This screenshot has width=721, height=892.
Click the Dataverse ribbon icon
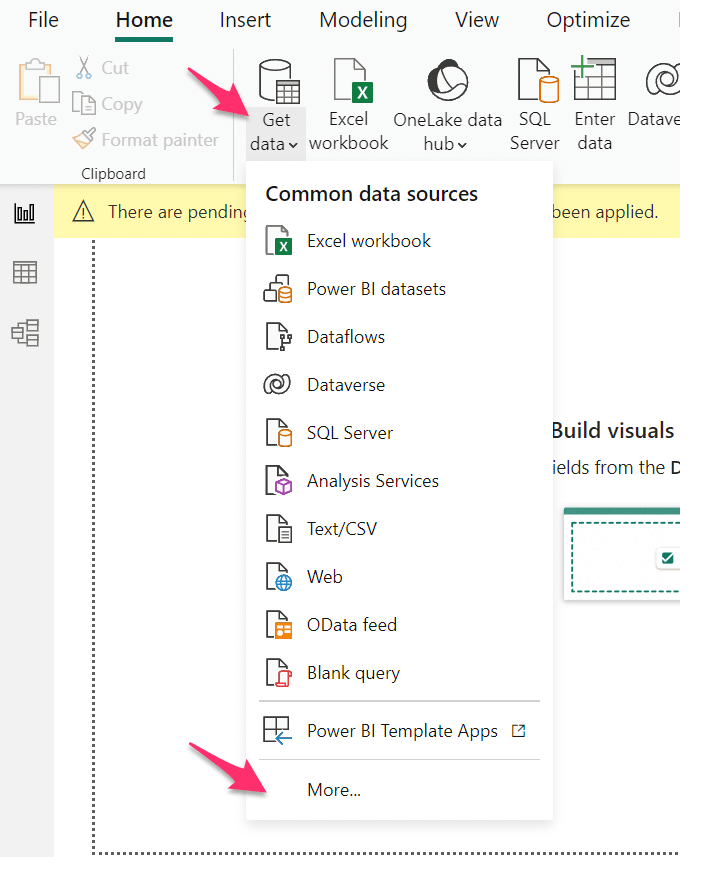(x=662, y=79)
